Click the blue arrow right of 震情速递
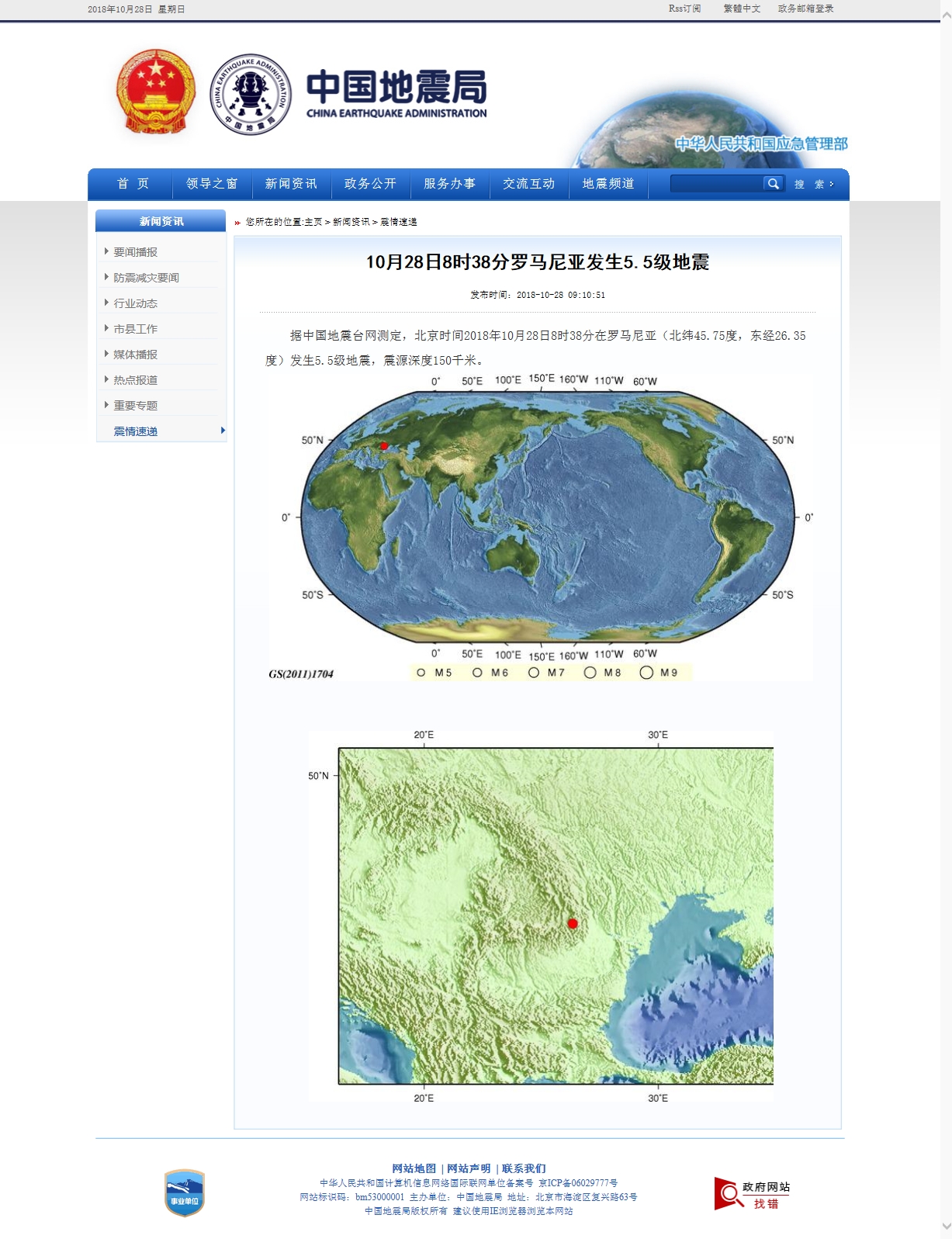The width and height of the screenshot is (952, 1239). coord(223,431)
